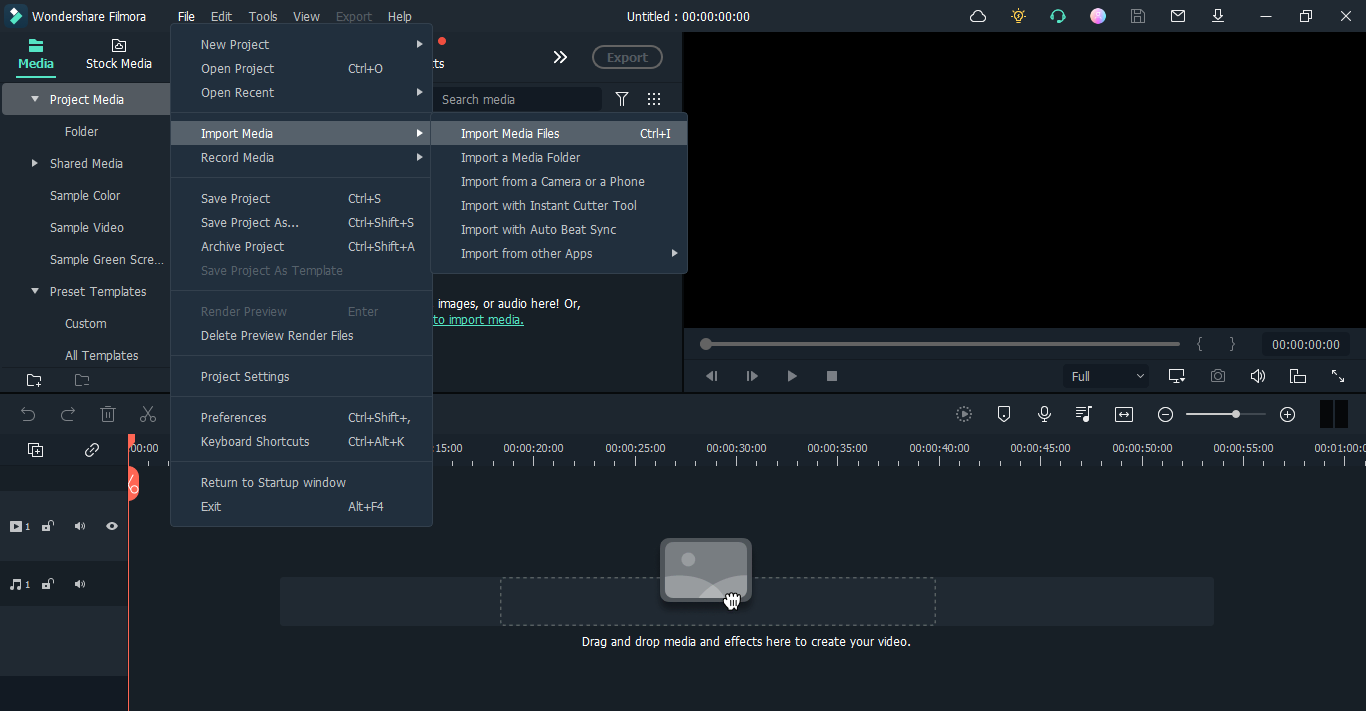
Task: Enter fullscreen preview with arrows icon
Action: coord(1338,376)
